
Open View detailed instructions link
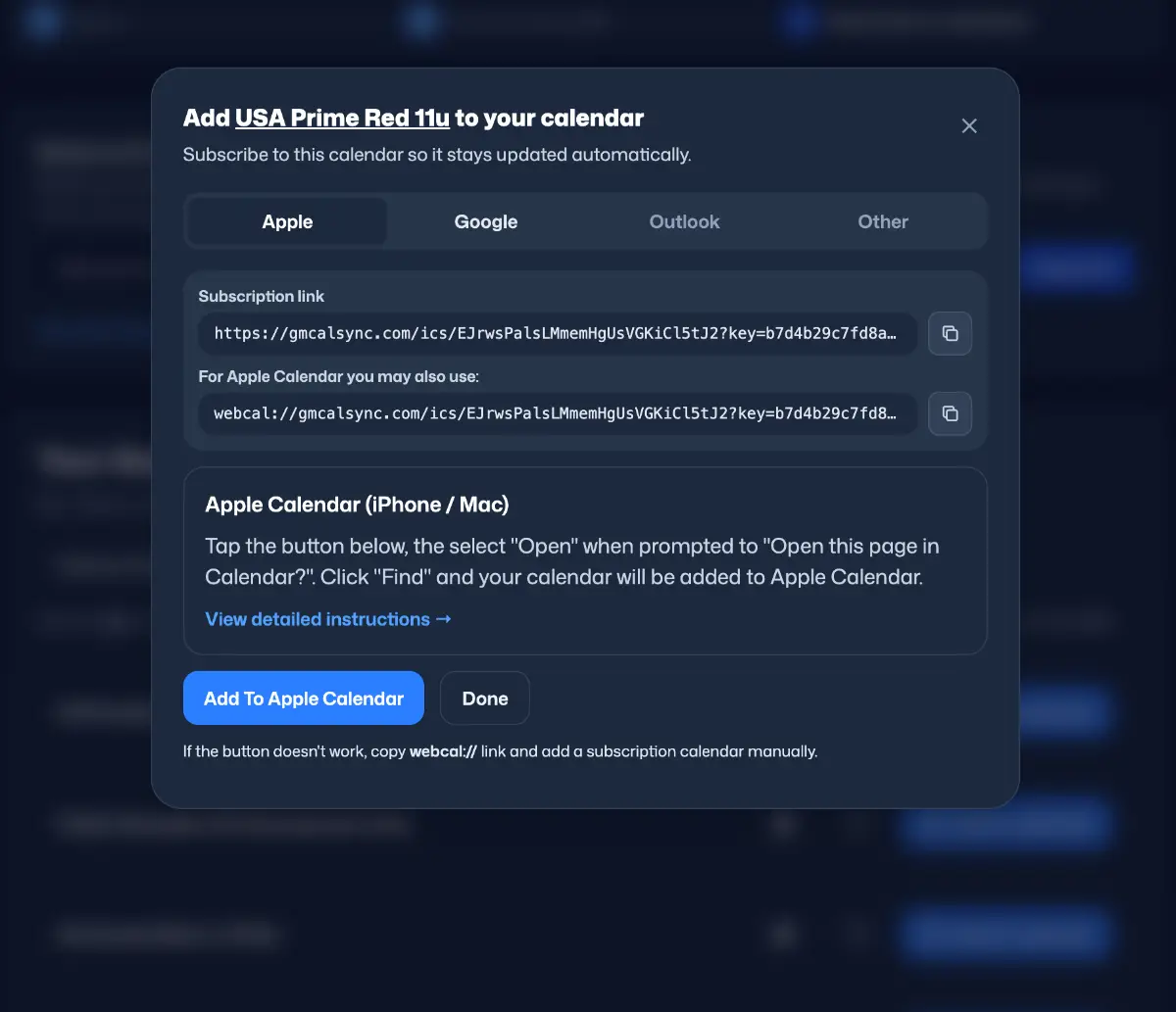pyautogui.click(x=328, y=619)
